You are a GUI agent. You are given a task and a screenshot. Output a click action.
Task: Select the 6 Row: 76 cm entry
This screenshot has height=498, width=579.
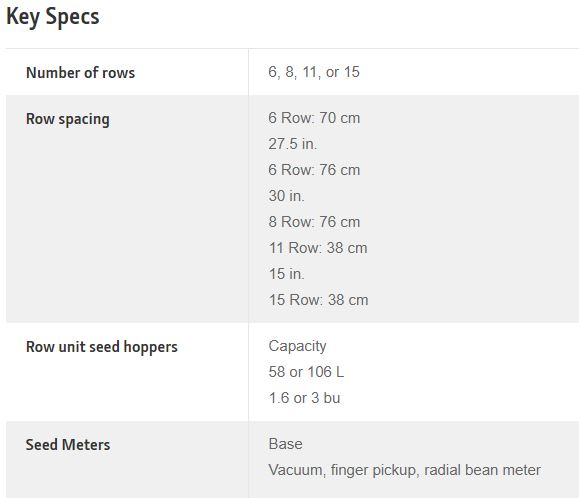coord(314,170)
